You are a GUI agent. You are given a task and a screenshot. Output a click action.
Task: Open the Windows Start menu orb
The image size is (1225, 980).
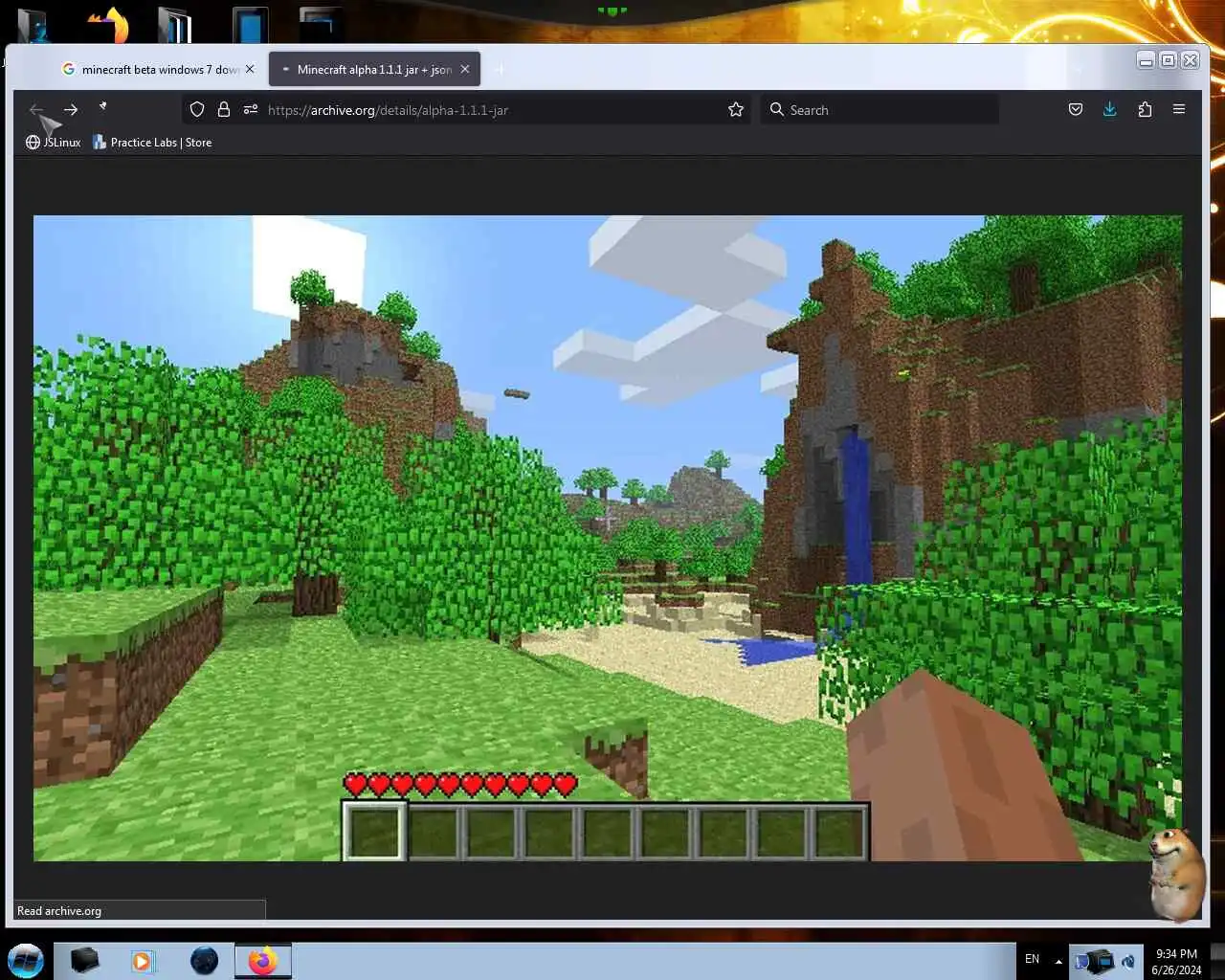click(25, 960)
